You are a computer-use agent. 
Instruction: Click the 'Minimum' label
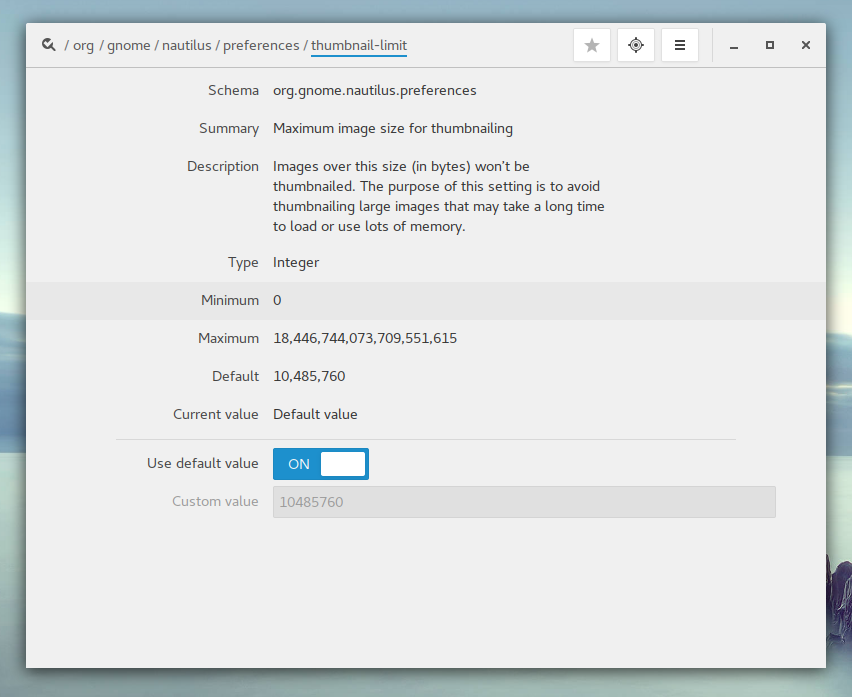[x=230, y=300]
